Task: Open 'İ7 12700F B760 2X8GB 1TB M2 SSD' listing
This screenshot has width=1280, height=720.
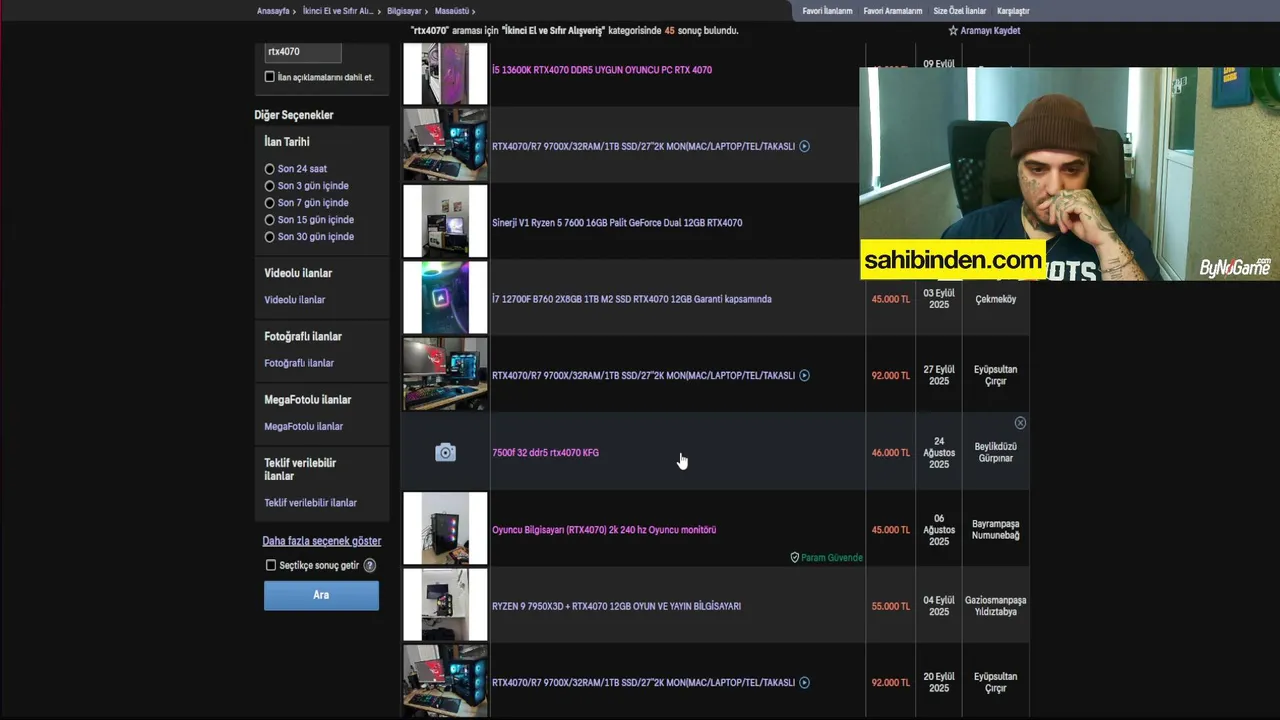Action: [x=632, y=299]
